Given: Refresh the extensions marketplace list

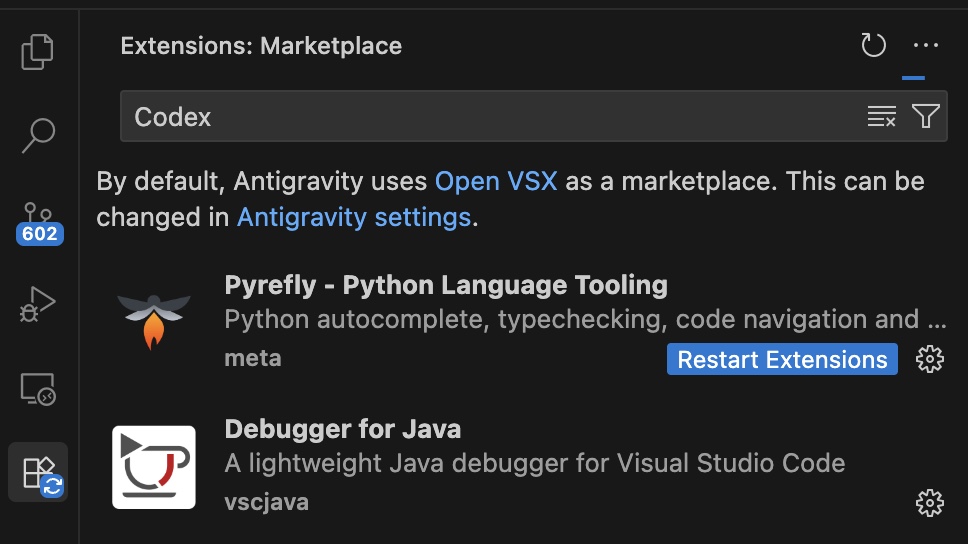Looking at the screenshot, I should tap(873, 45).
